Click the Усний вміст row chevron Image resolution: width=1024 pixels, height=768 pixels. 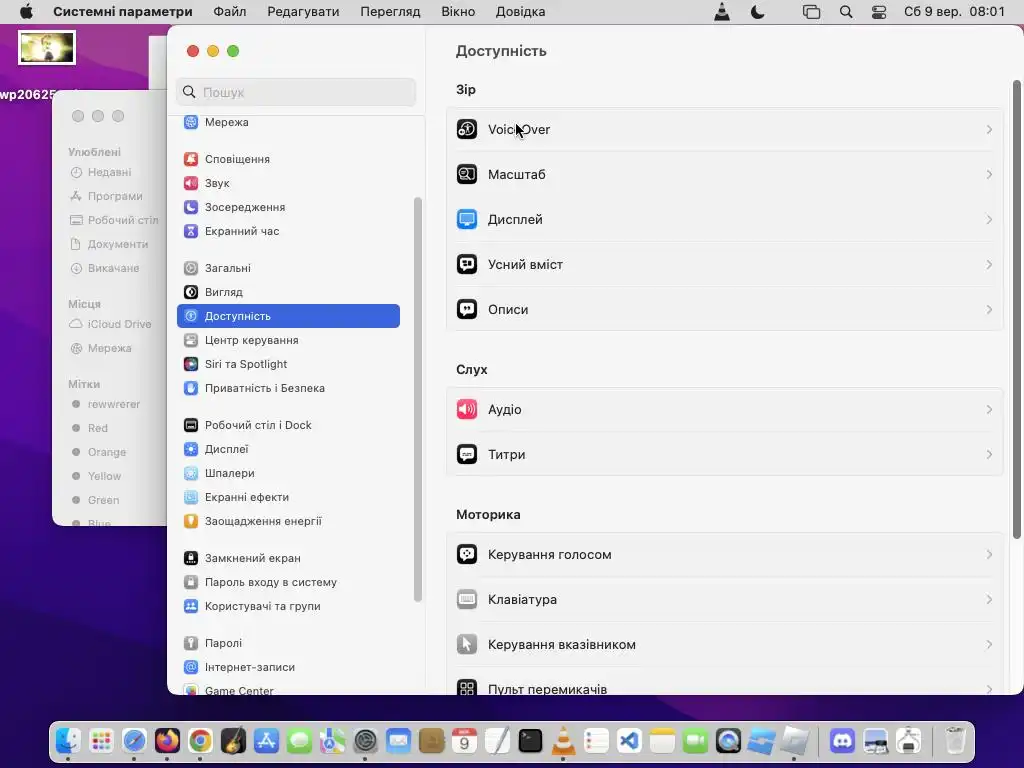(x=989, y=264)
